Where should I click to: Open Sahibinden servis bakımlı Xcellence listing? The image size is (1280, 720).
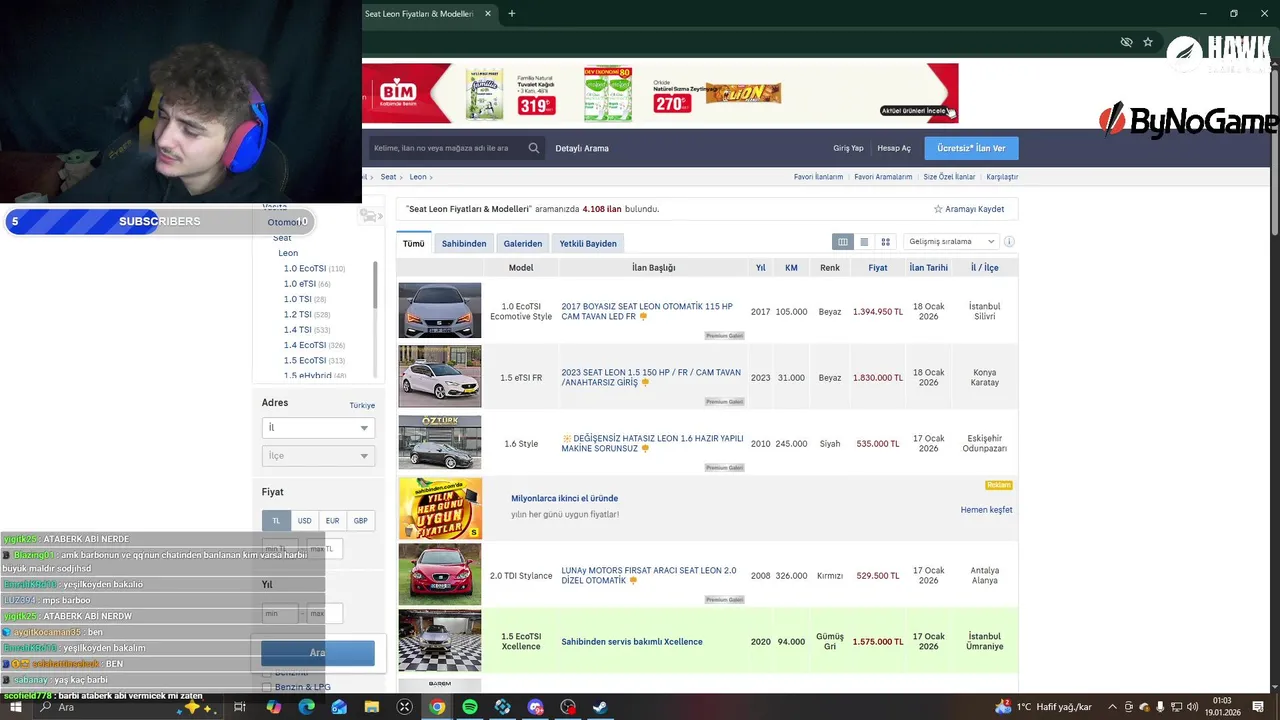632,642
